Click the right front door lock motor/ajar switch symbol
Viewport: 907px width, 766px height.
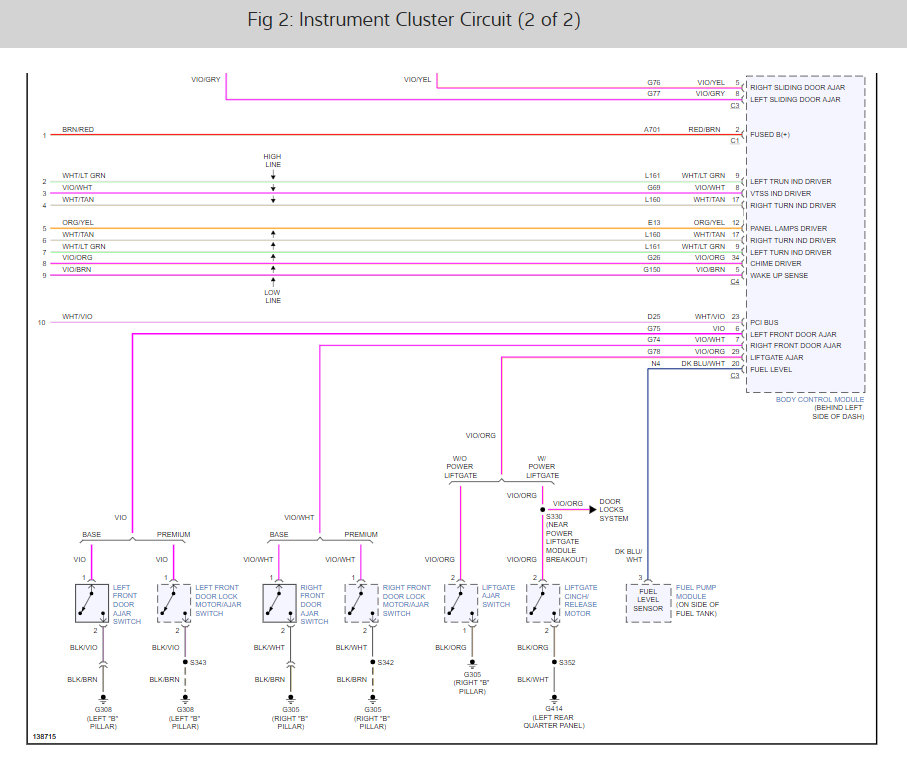pos(362,603)
